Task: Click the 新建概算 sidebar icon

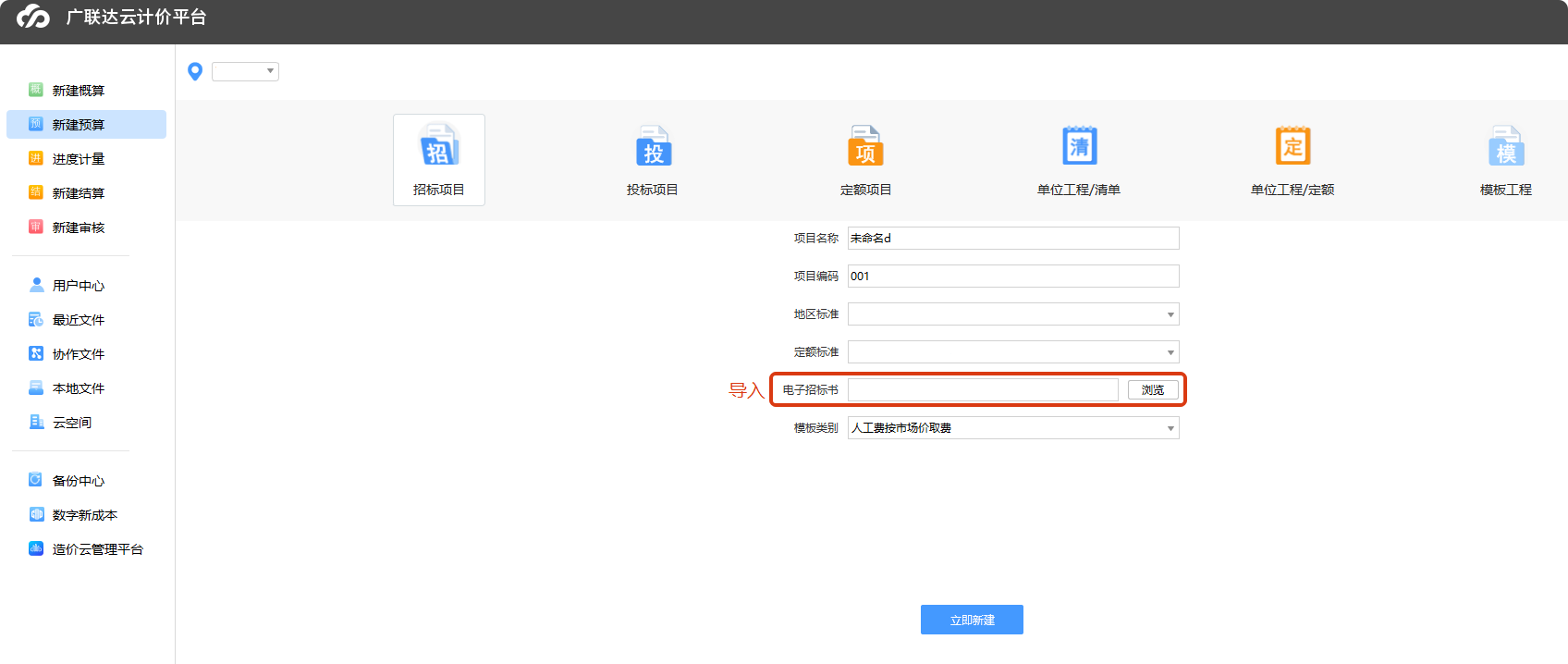Action: (36, 90)
